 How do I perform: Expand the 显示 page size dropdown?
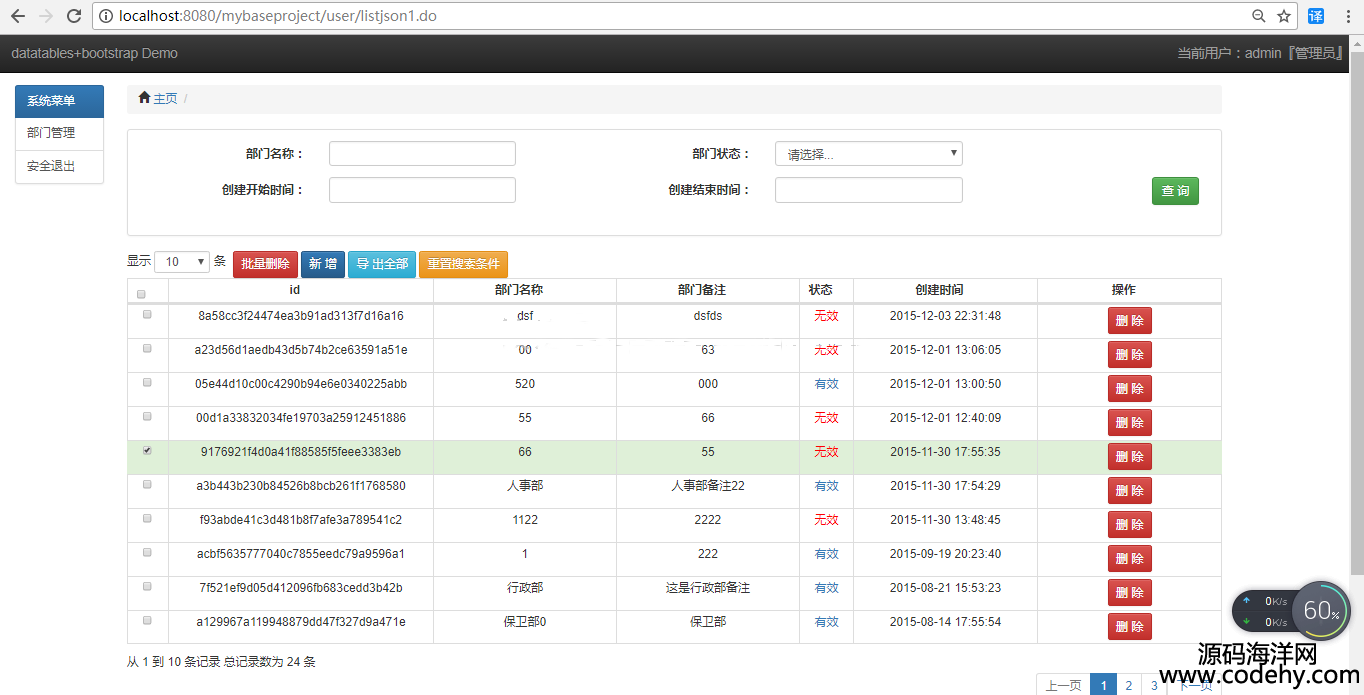[x=181, y=262]
